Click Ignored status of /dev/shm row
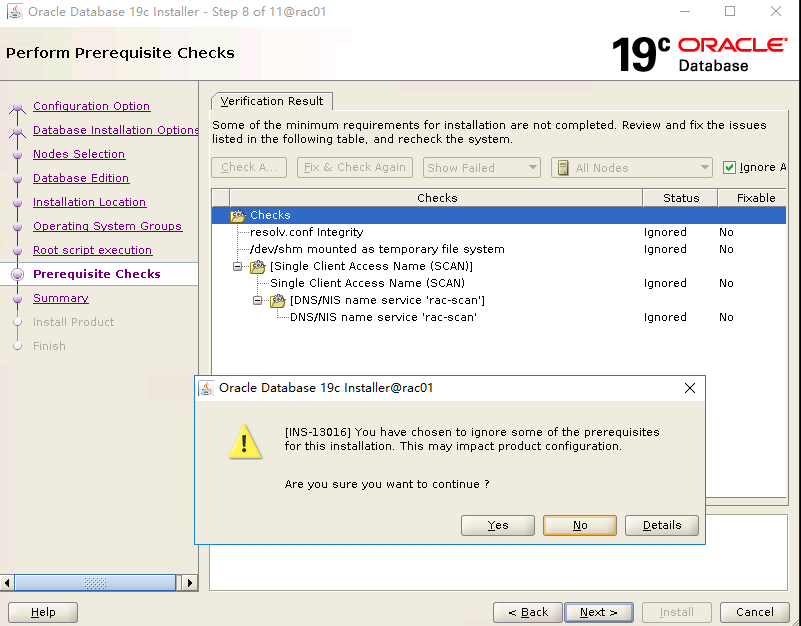Image resolution: width=801 pixels, height=626 pixels. tap(665, 249)
